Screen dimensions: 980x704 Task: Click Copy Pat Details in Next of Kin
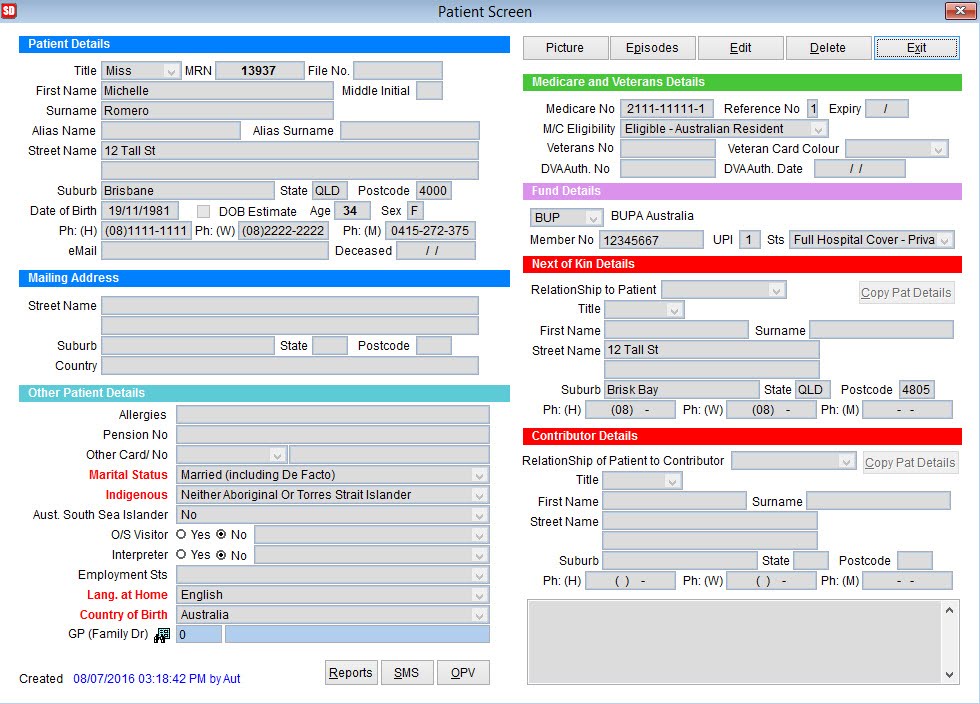[906, 293]
